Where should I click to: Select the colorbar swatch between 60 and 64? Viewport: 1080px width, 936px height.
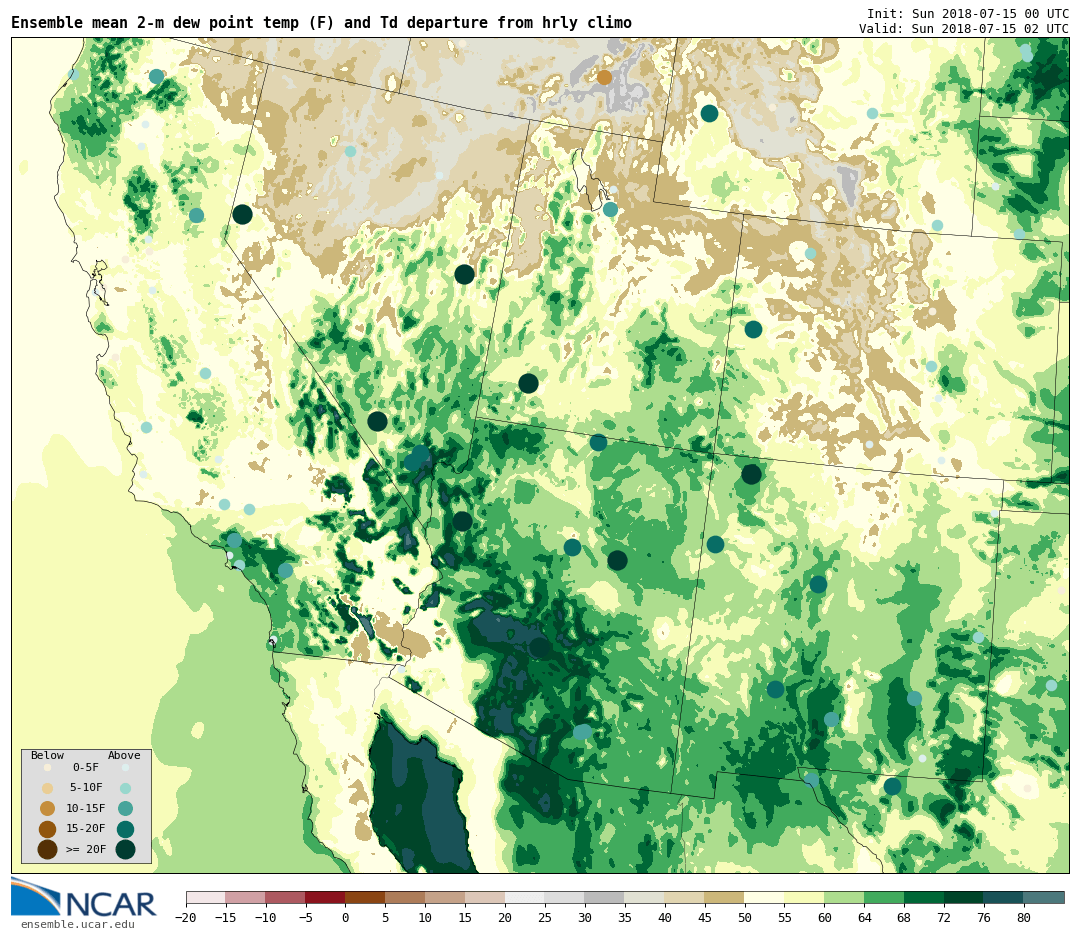(x=844, y=898)
